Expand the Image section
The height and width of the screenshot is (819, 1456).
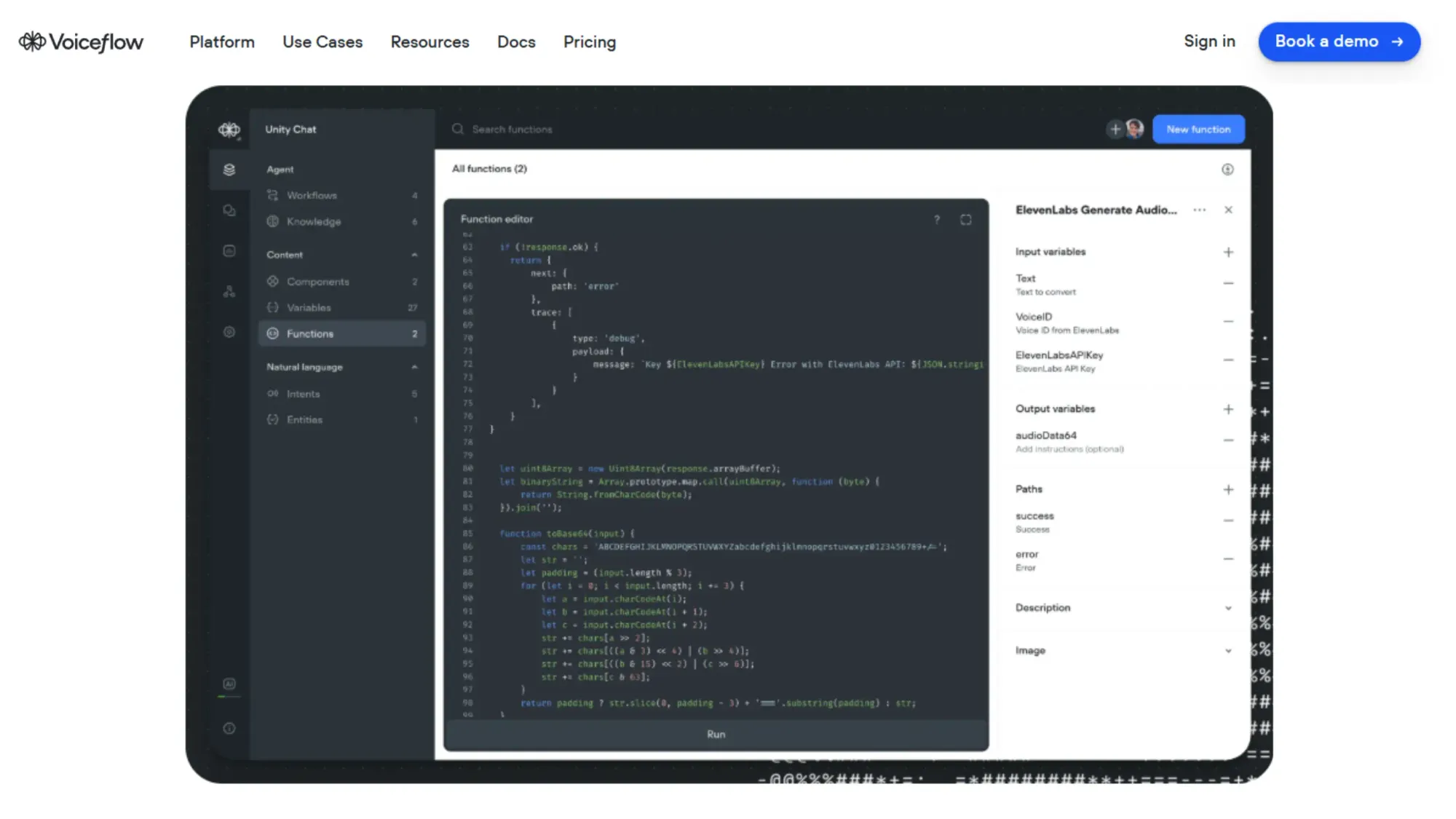(x=1229, y=650)
